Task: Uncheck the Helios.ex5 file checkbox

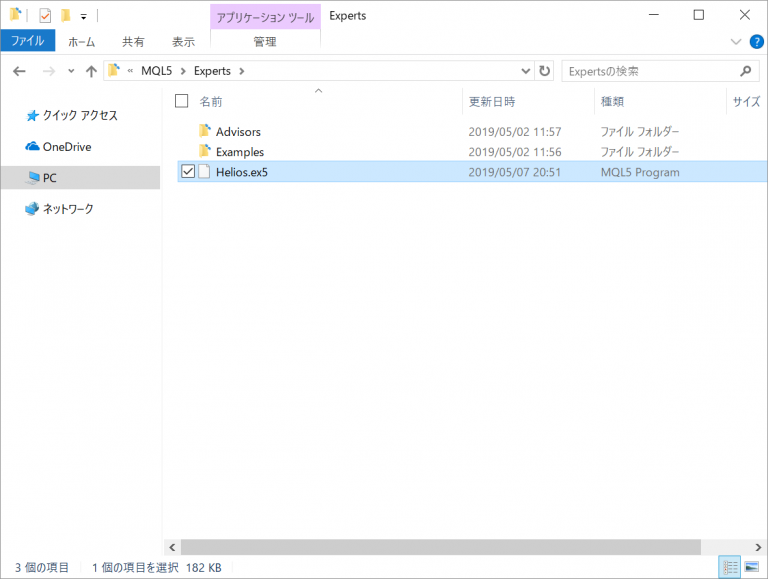Action: (x=187, y=172)
